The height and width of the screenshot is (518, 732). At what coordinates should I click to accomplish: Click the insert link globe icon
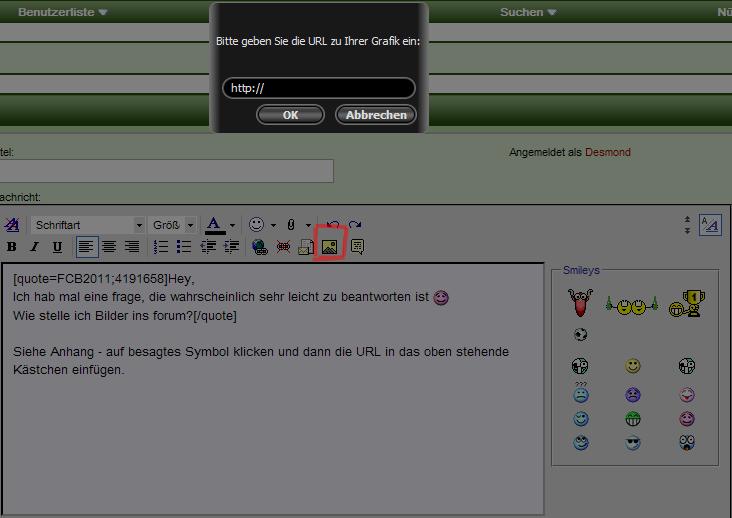260,246
